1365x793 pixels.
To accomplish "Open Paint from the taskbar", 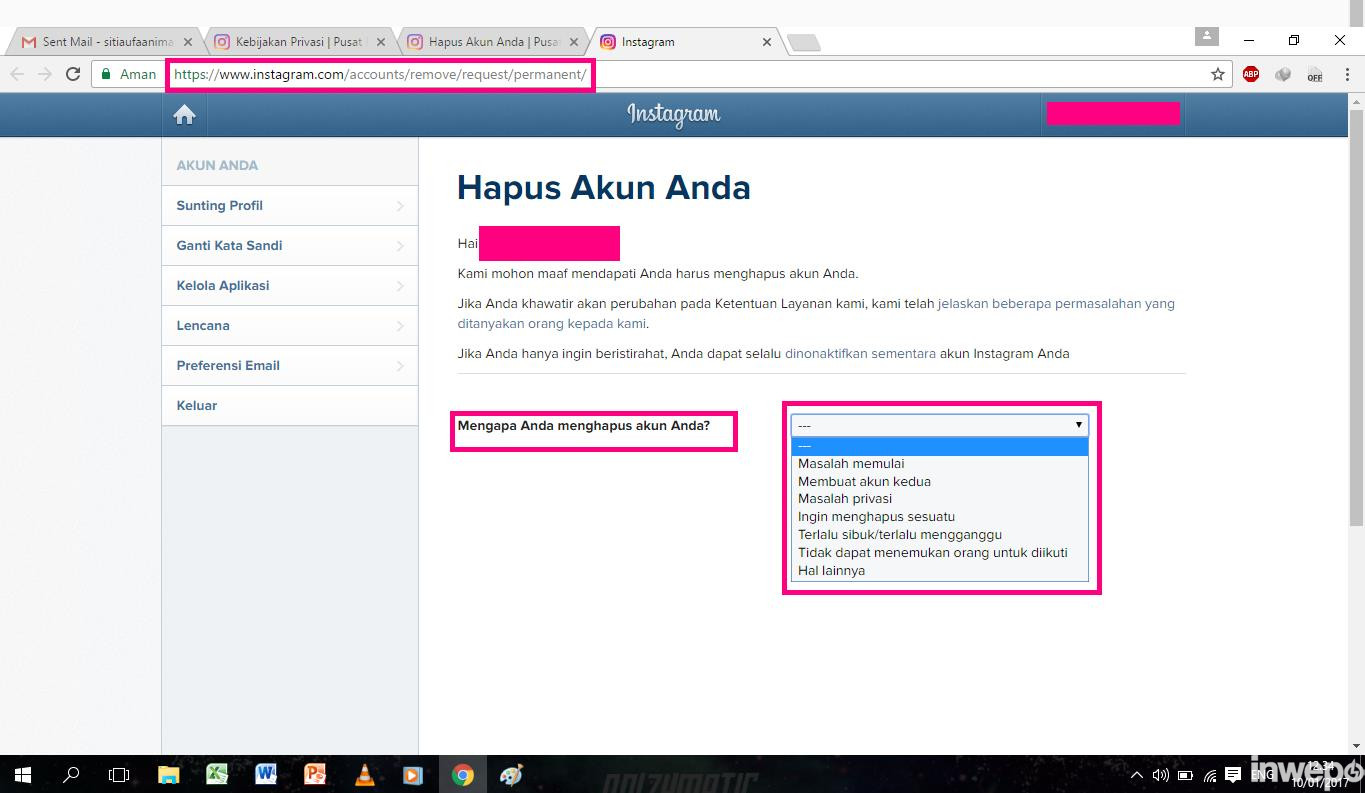I will click(511, 775).
